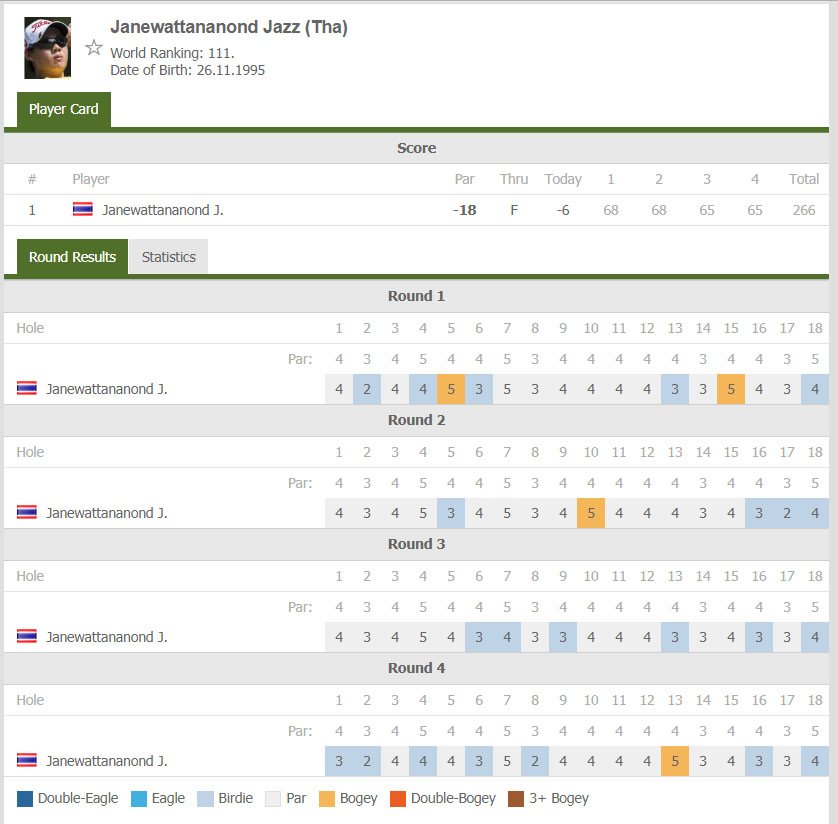
Task: Click the 3+ Bogey legend color swatch
Action: point(516,799)
